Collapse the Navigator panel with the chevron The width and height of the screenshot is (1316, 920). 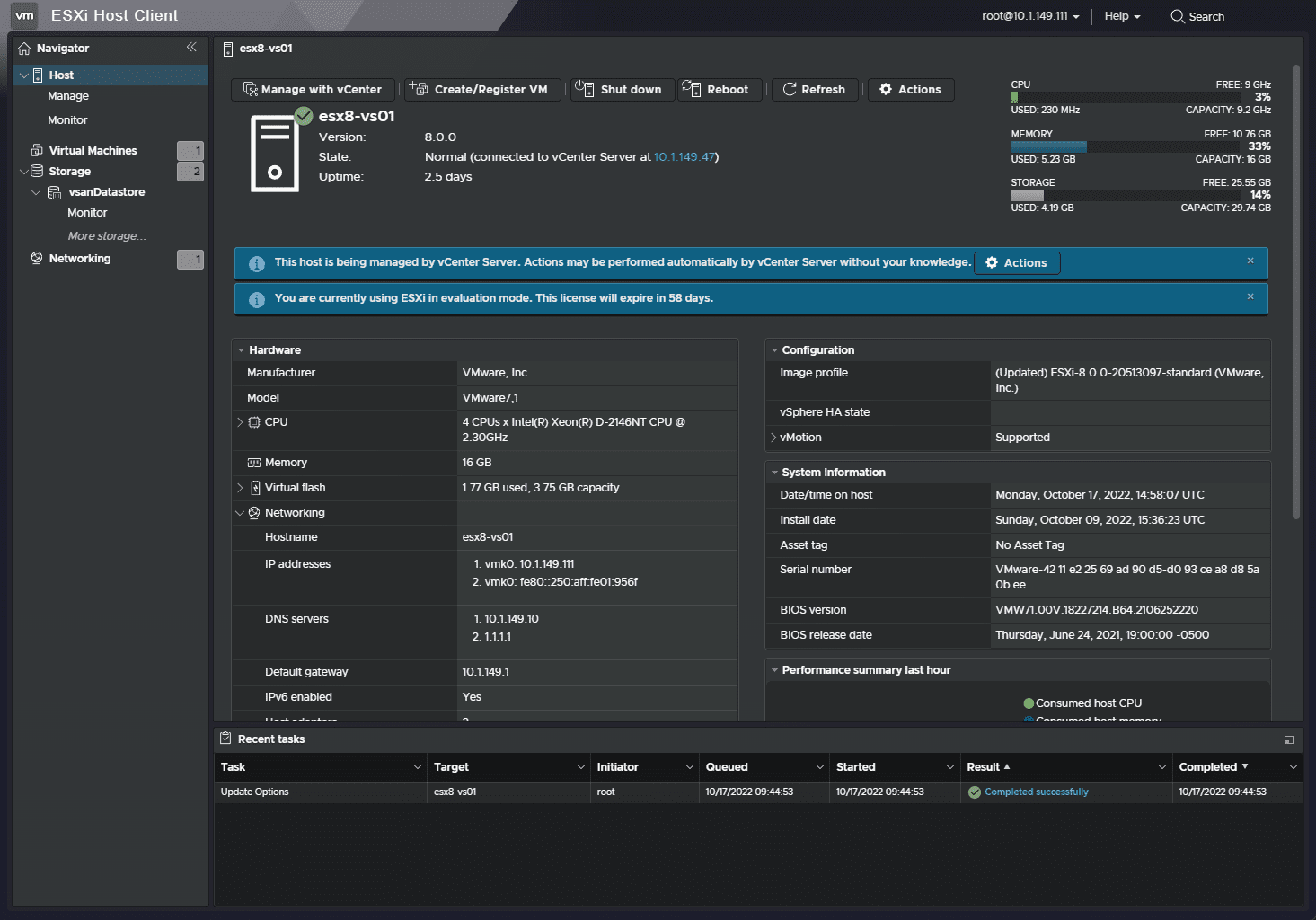coord(191,48)
